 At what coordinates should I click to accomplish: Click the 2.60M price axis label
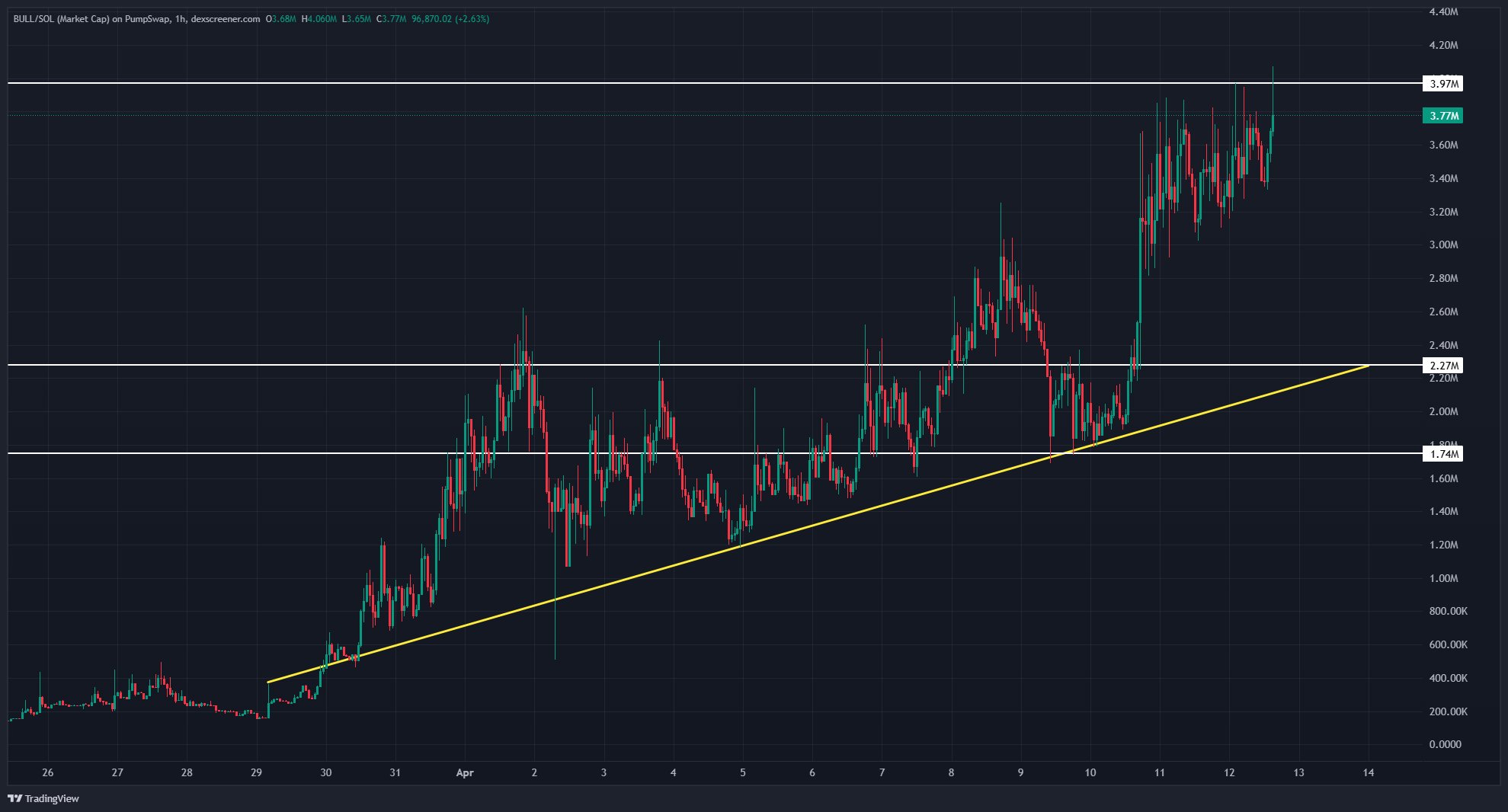[1443, 312]
